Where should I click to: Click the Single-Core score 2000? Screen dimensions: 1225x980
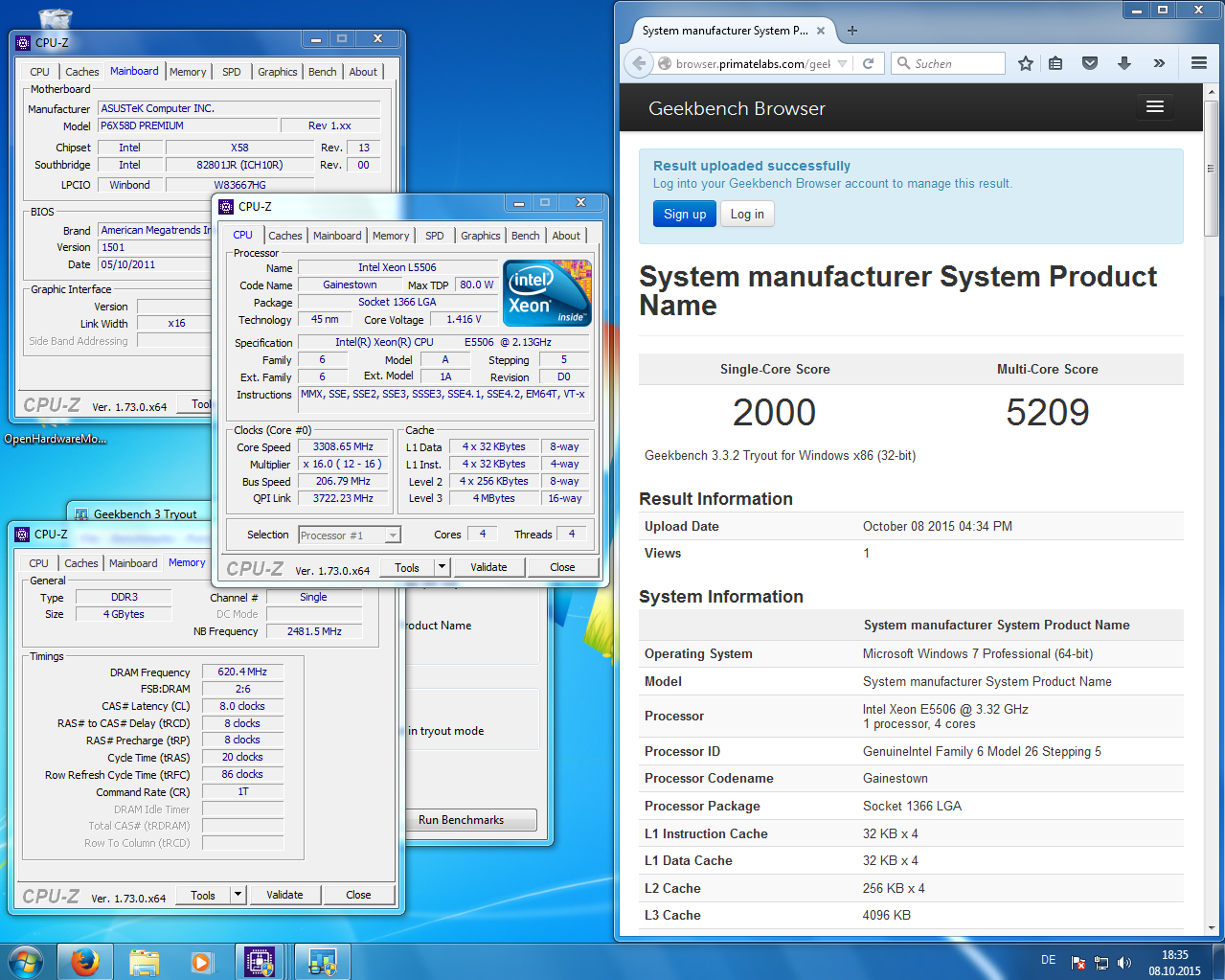(x=774, y=413)
